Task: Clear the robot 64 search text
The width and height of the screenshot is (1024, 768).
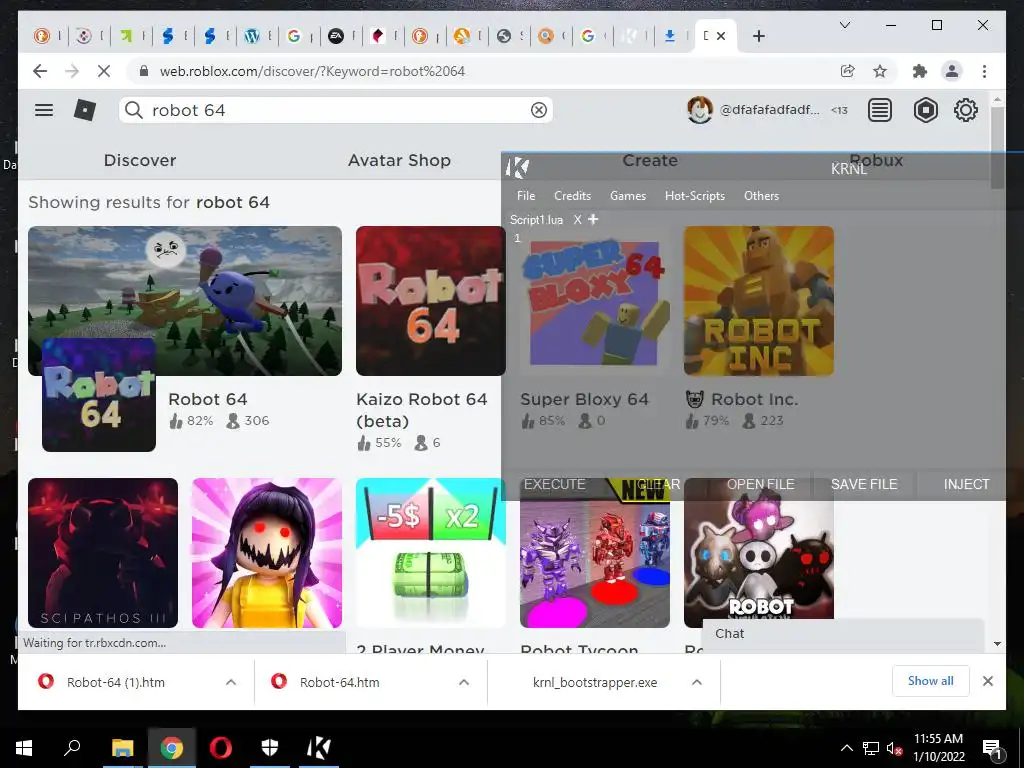Action: click(539, 110)
